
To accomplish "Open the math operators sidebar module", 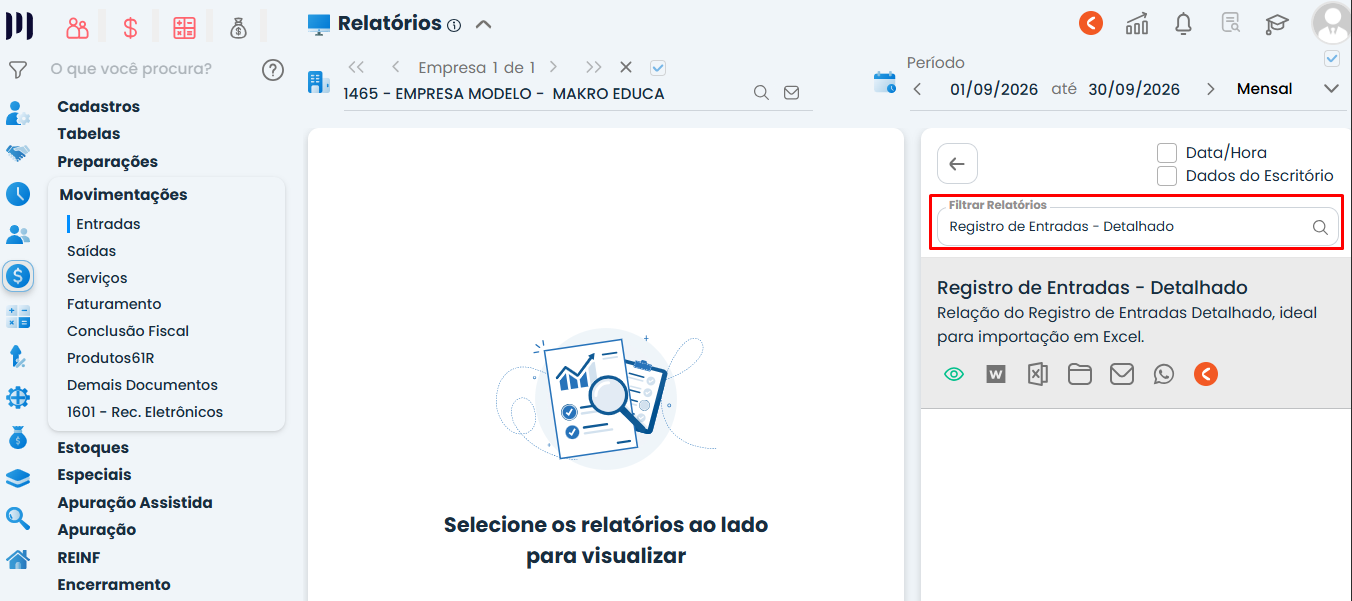I will 18,316.
